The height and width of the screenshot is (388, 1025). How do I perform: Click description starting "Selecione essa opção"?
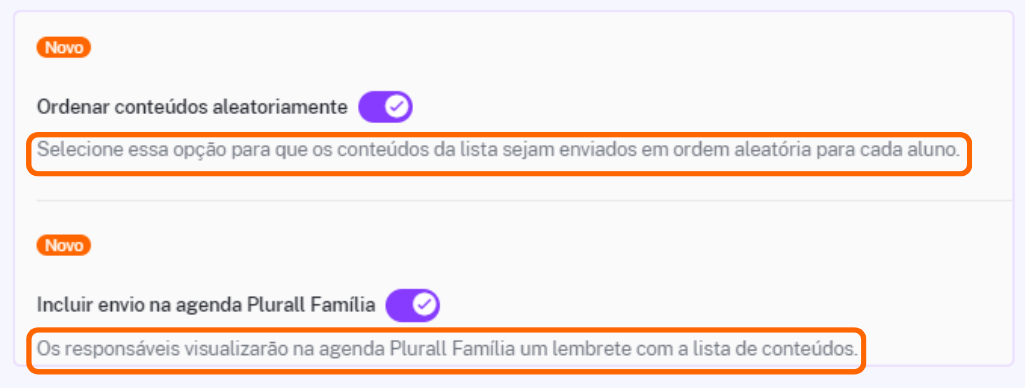[498, 150]
